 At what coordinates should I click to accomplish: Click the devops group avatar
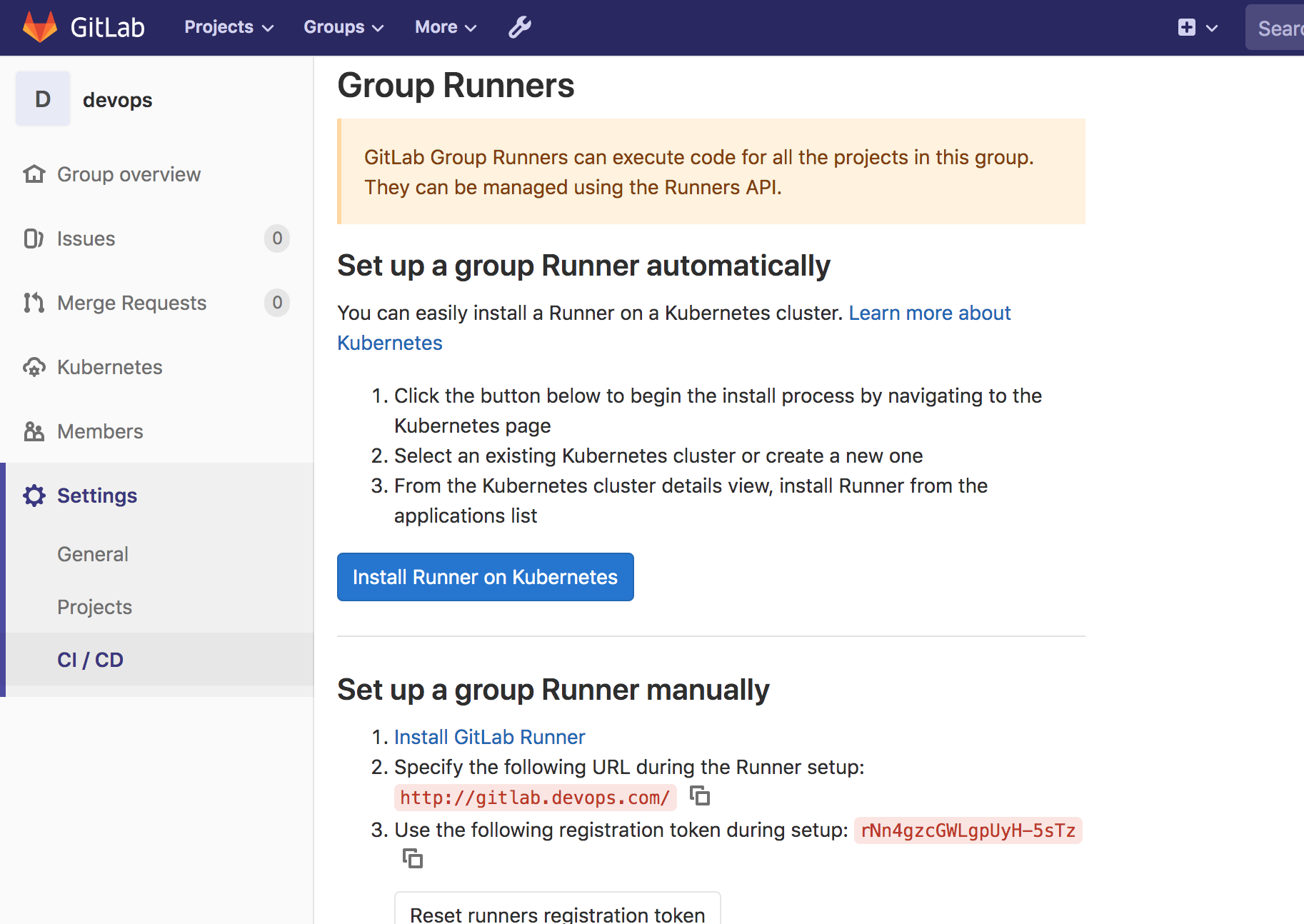43,99
